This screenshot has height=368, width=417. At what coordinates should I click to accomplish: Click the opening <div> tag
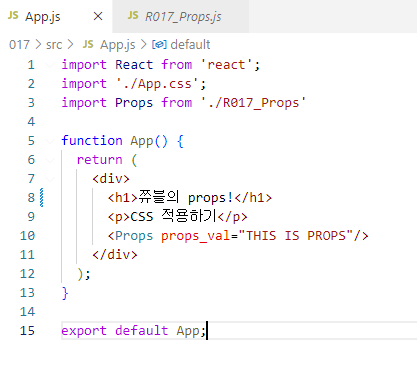tap(111, 179)
